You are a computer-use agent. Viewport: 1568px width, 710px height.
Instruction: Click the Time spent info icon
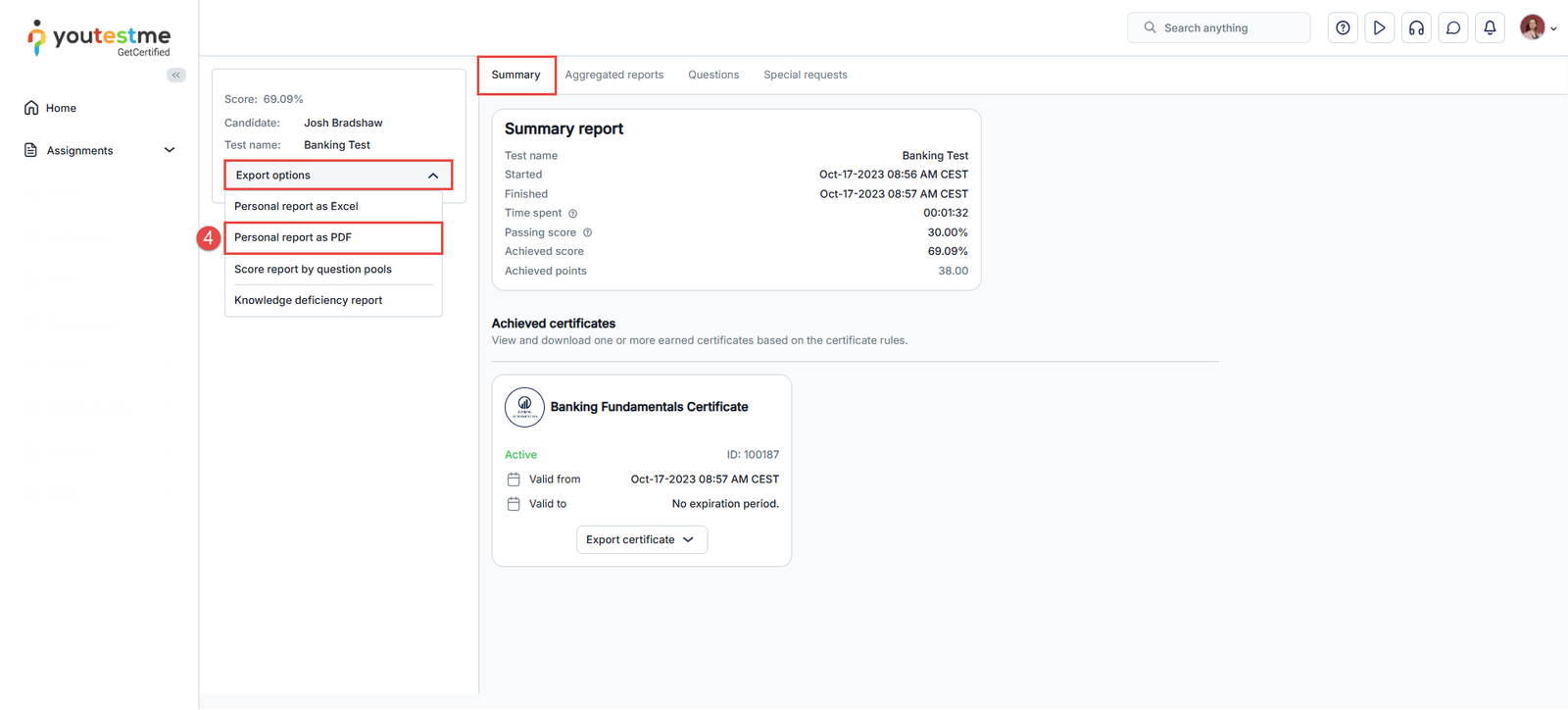pyautogui.click(x=573, y=214)
